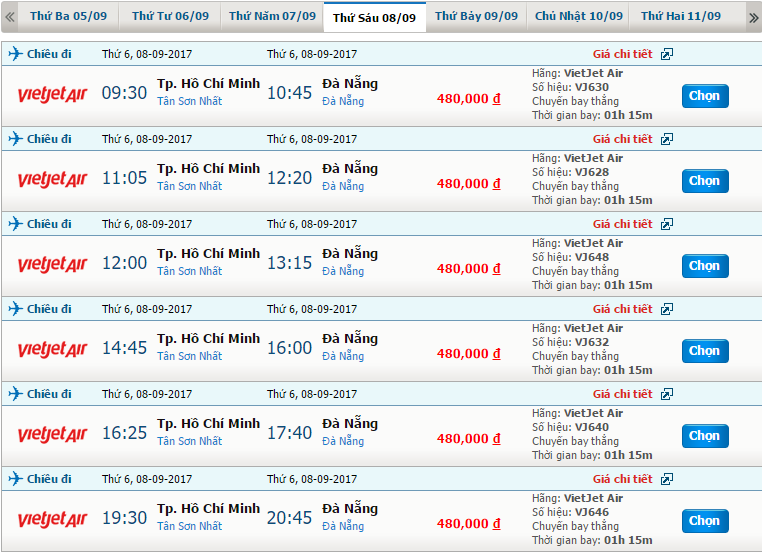Screen dimensions: 762x552
Task: Click 480,000 đ price of 11:05 flight
Action: click(x=468, y=184)
